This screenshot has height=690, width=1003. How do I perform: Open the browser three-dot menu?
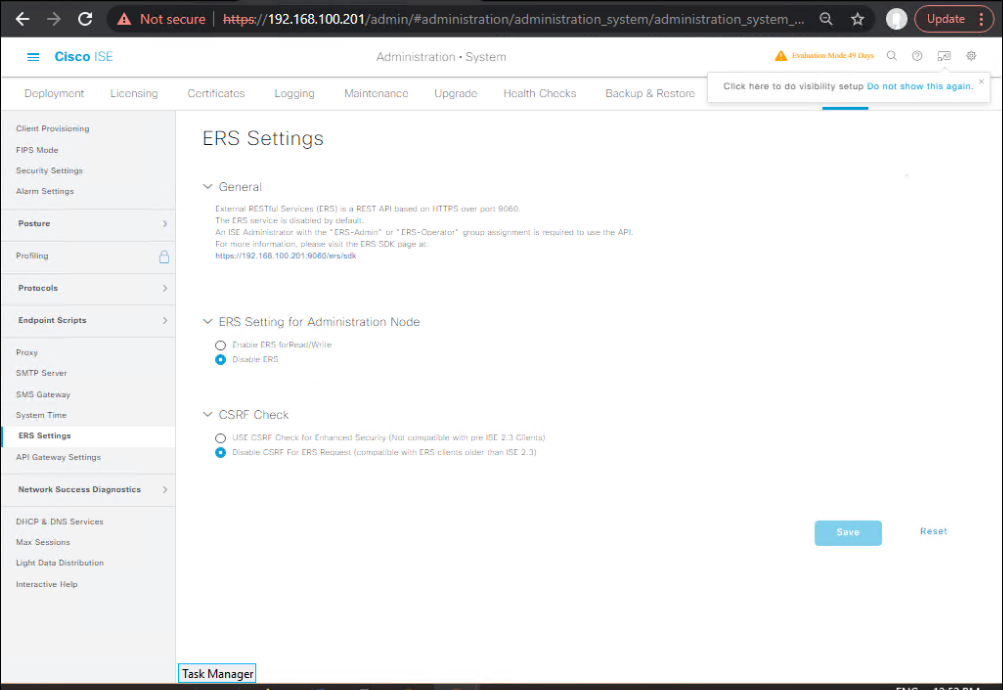pos(981,19)
